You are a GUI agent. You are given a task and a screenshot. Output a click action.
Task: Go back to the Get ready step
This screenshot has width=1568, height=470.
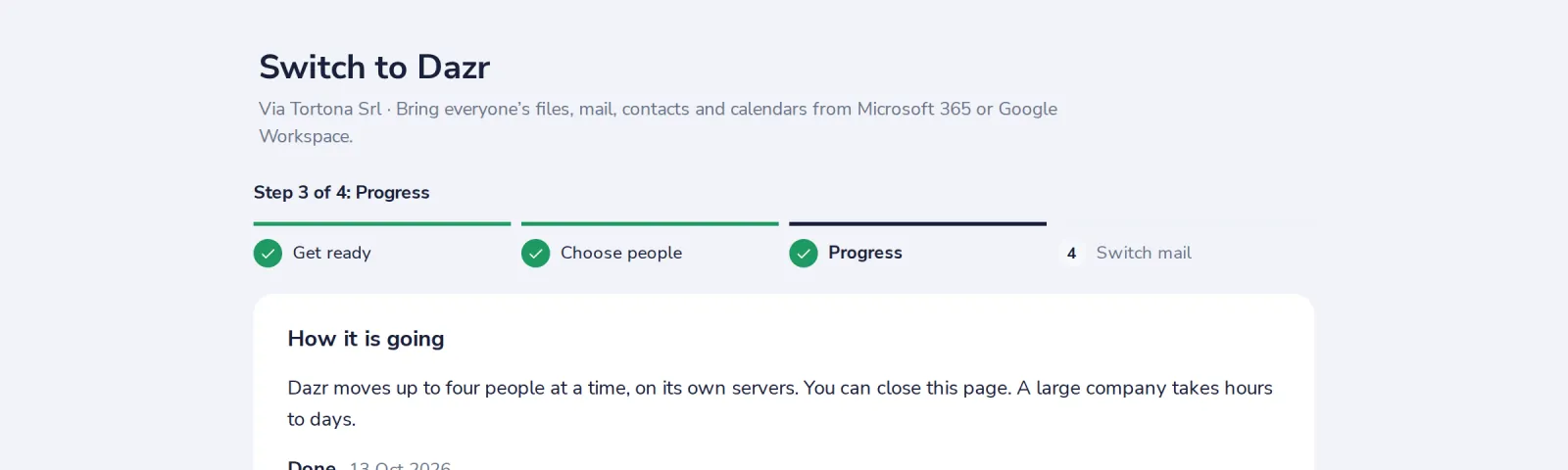point(332,253)
